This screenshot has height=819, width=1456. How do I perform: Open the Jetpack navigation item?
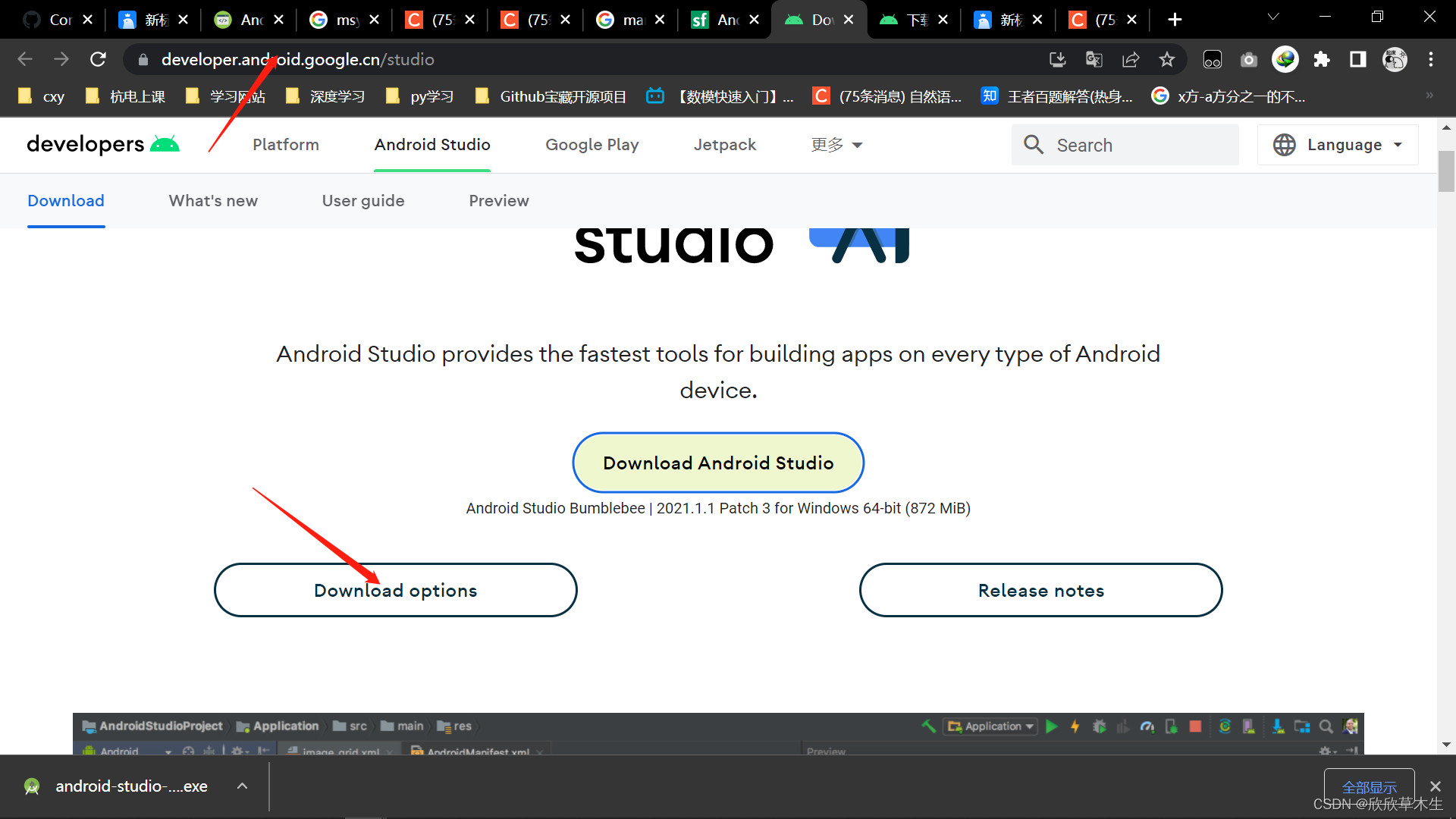[724, 145]
